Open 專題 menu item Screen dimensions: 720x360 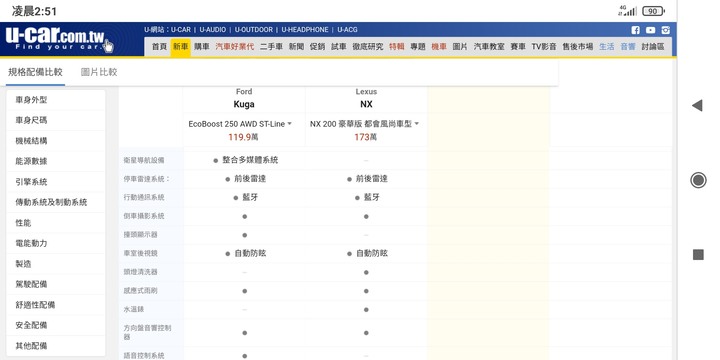(418, 47)
